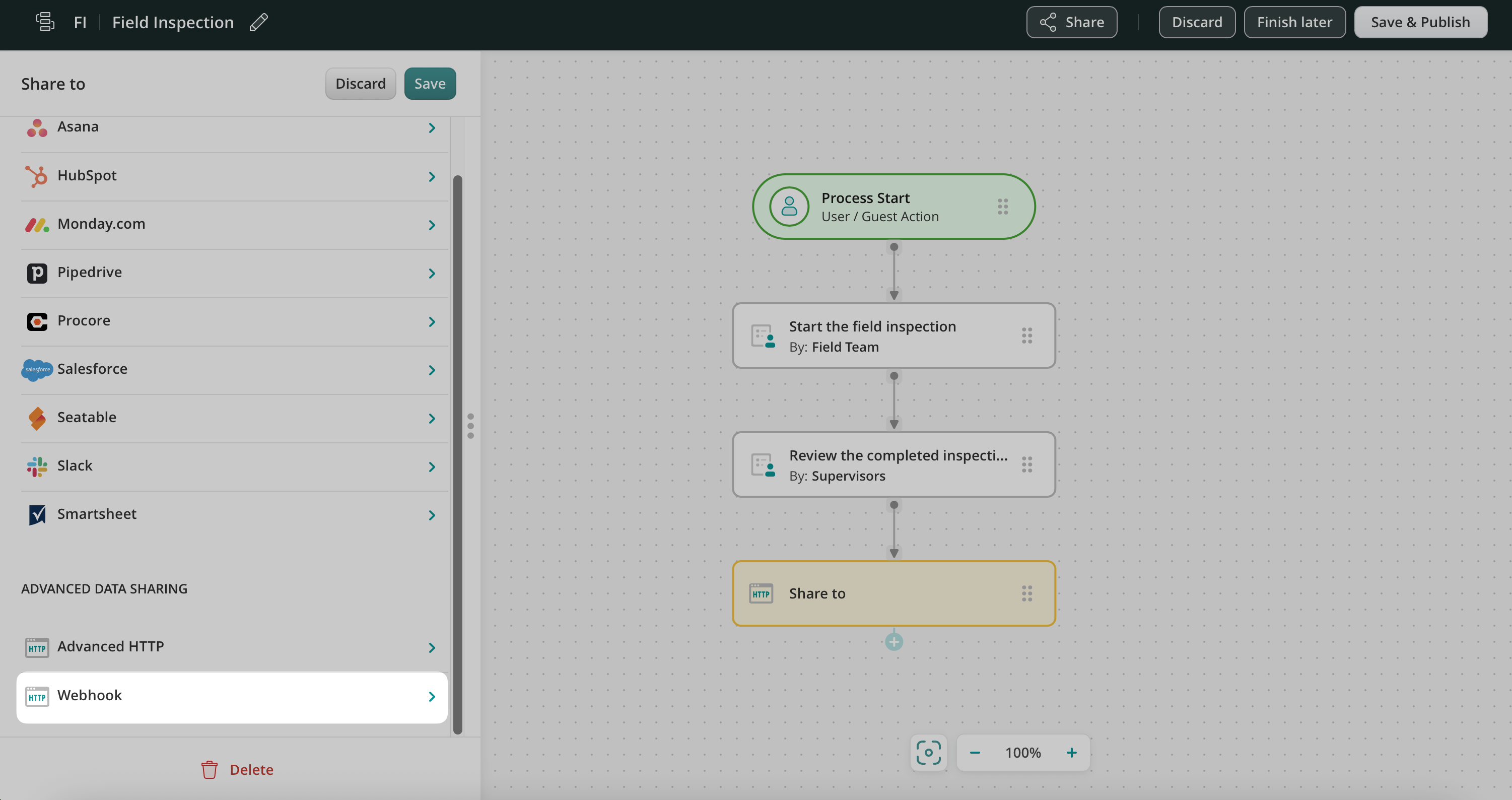Image resolution: width=1512 pixels, height=800 pixels.
Task: Click the workflow list icon in header
Action: click(45, 22)
